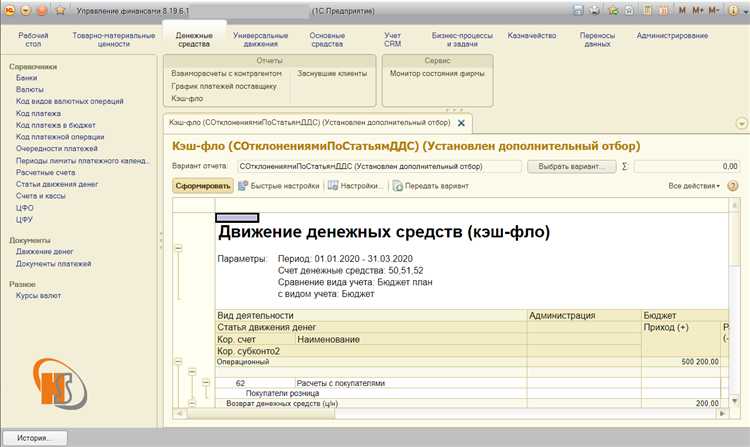750x447 pixels.
Task: Expand the title bar overflow arrow
Action: pyautogui.click(x=744, y=11)
